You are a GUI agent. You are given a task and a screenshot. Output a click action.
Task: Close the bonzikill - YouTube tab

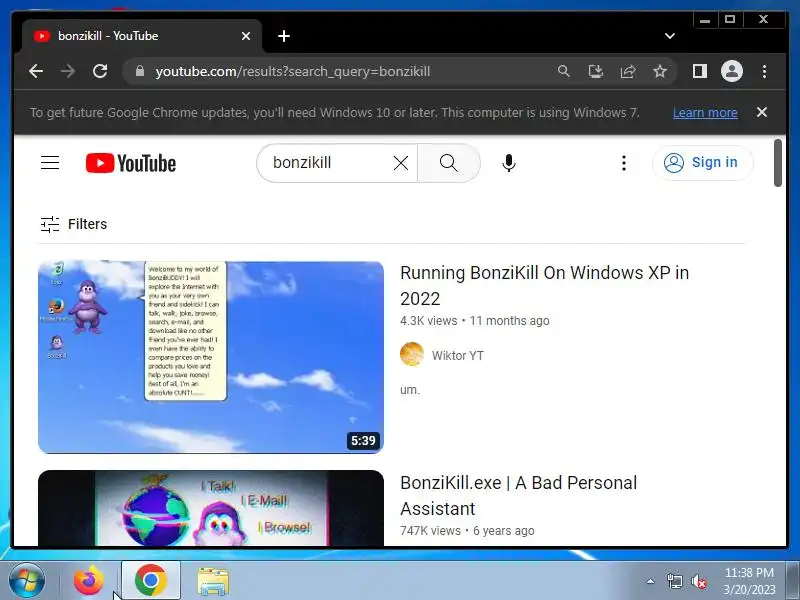point(246,36)
